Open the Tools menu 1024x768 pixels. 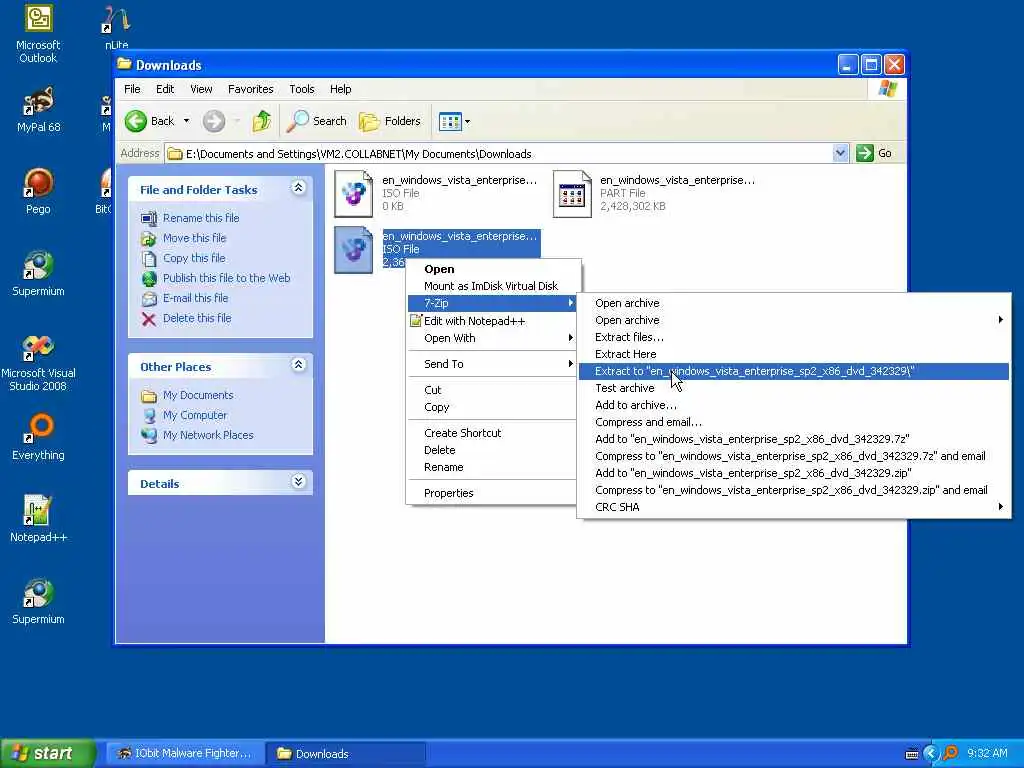(x=302, y=89)
